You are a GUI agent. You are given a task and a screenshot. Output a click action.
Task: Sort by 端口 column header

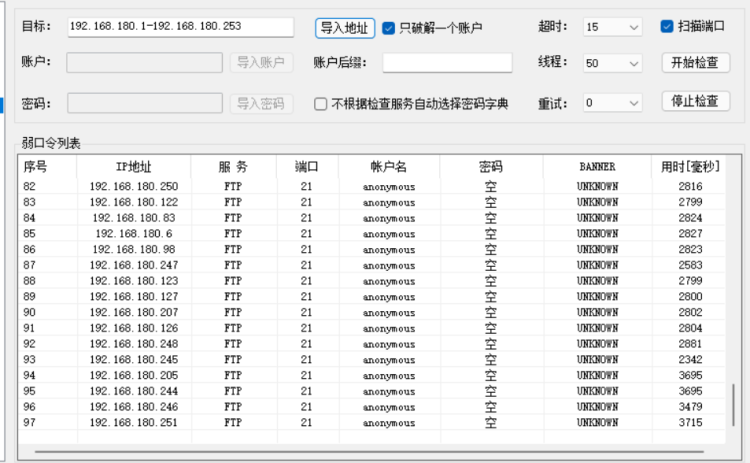(x=307, y=167)
